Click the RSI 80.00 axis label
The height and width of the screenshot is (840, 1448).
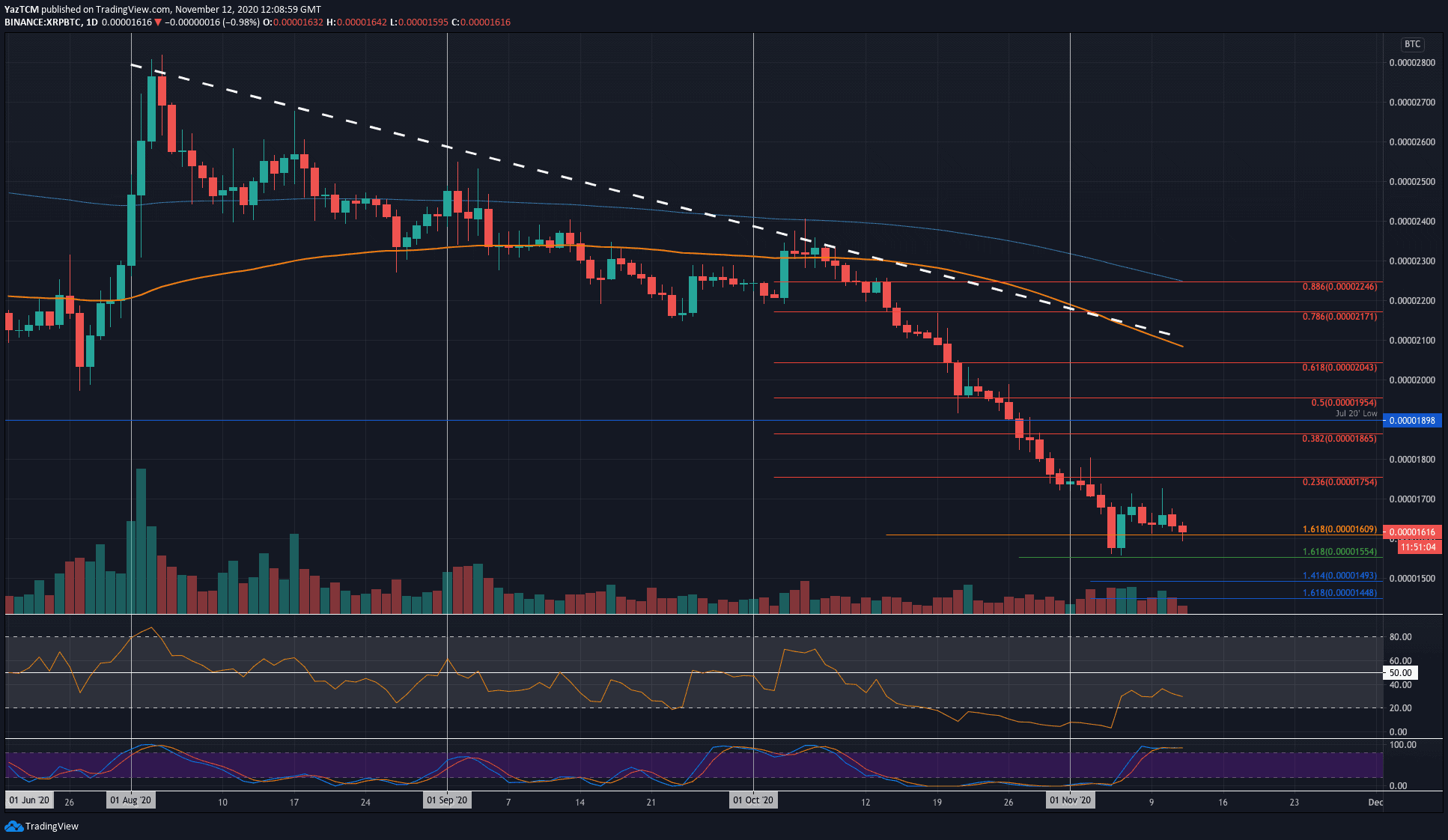pos(1400,637)
